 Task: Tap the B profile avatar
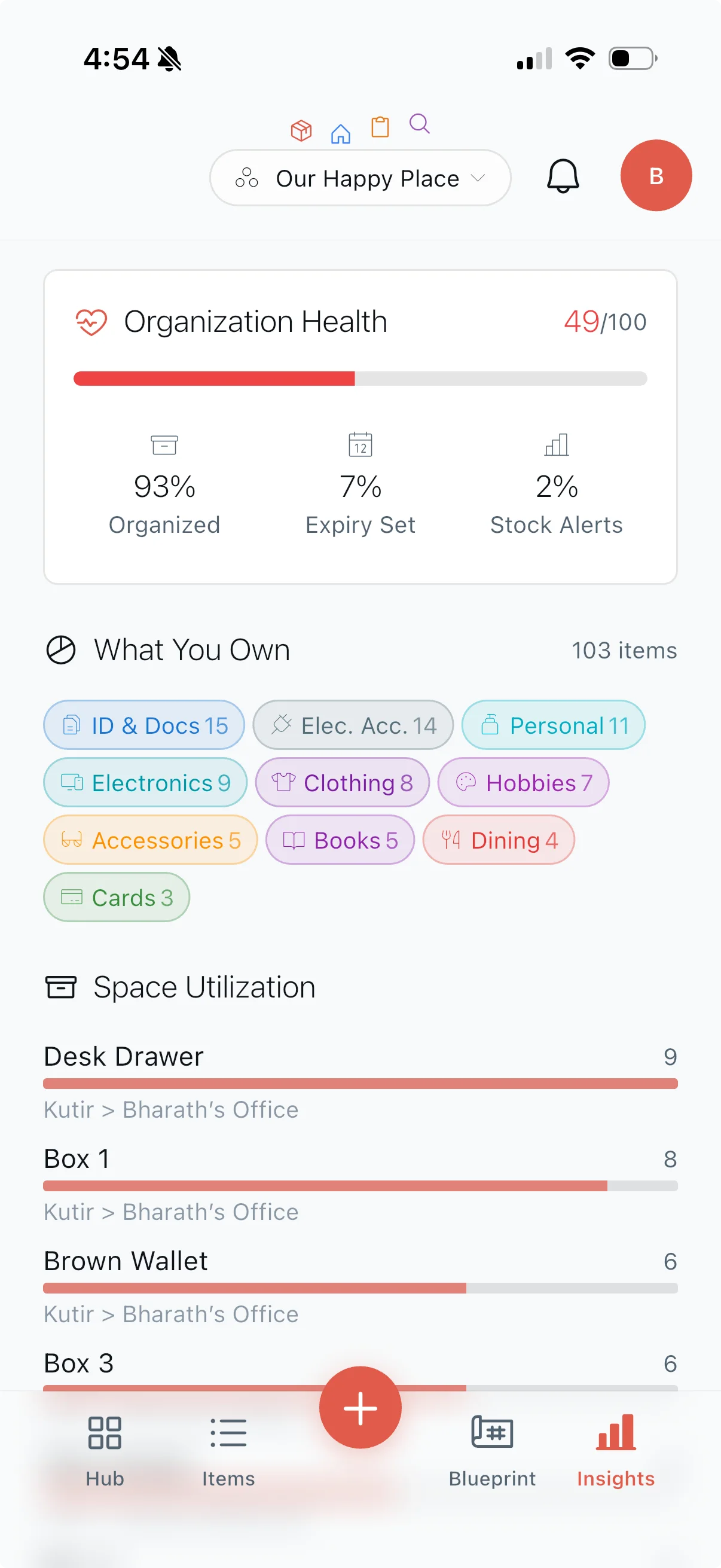click(x=656, y=176)
